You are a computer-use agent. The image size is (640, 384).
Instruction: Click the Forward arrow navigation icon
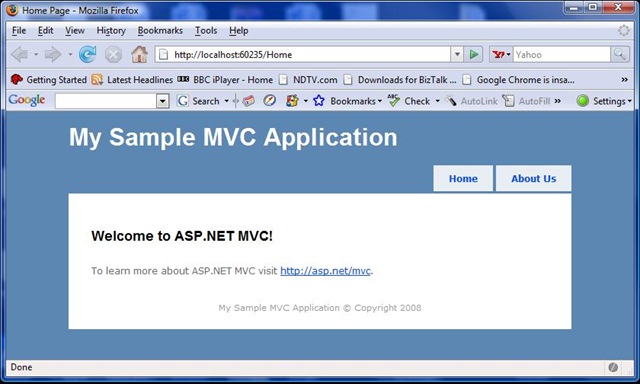point(53,54)
